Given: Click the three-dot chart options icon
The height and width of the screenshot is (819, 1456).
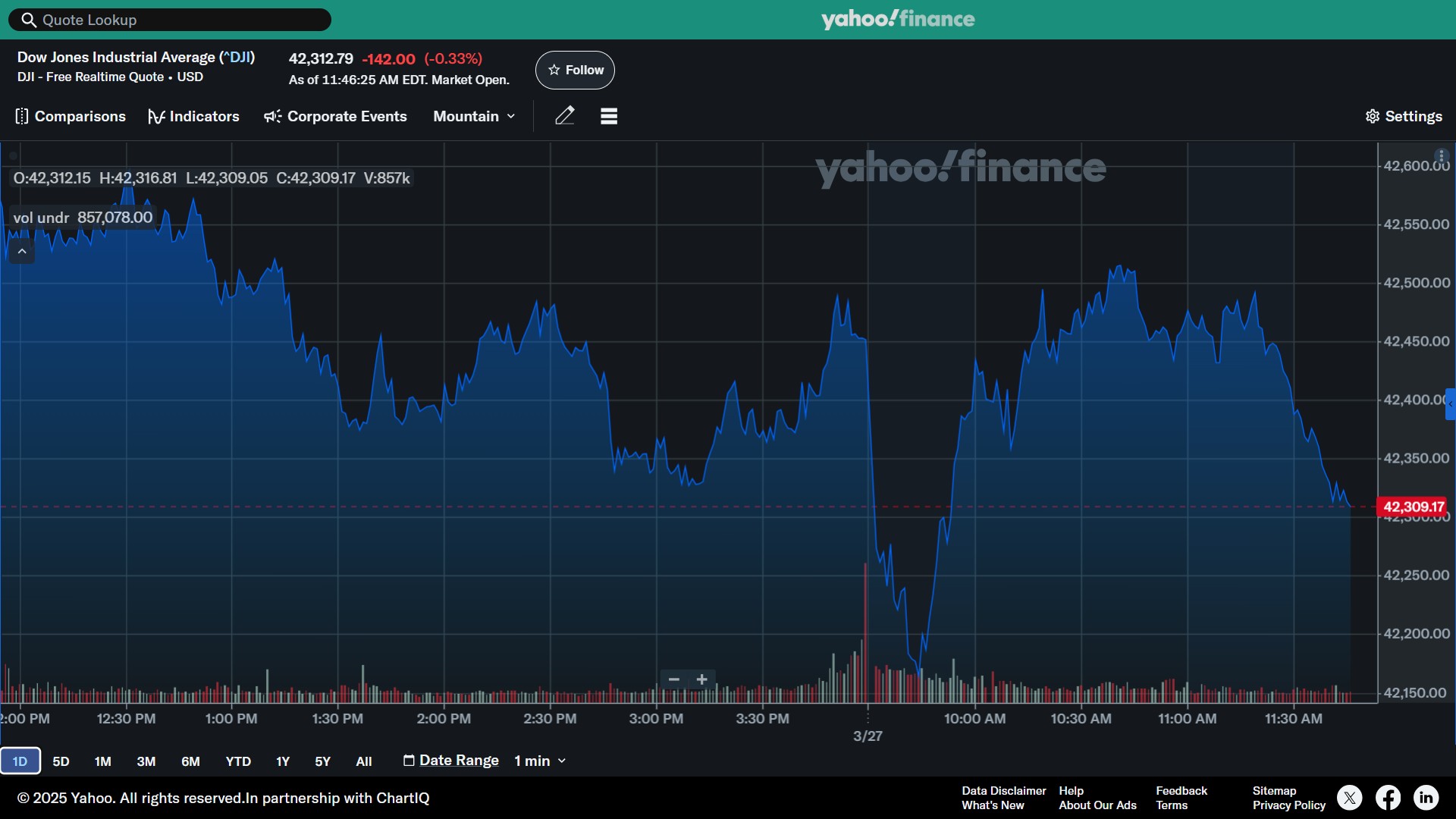Looking at the screenshot, I should click(1442, 155).
